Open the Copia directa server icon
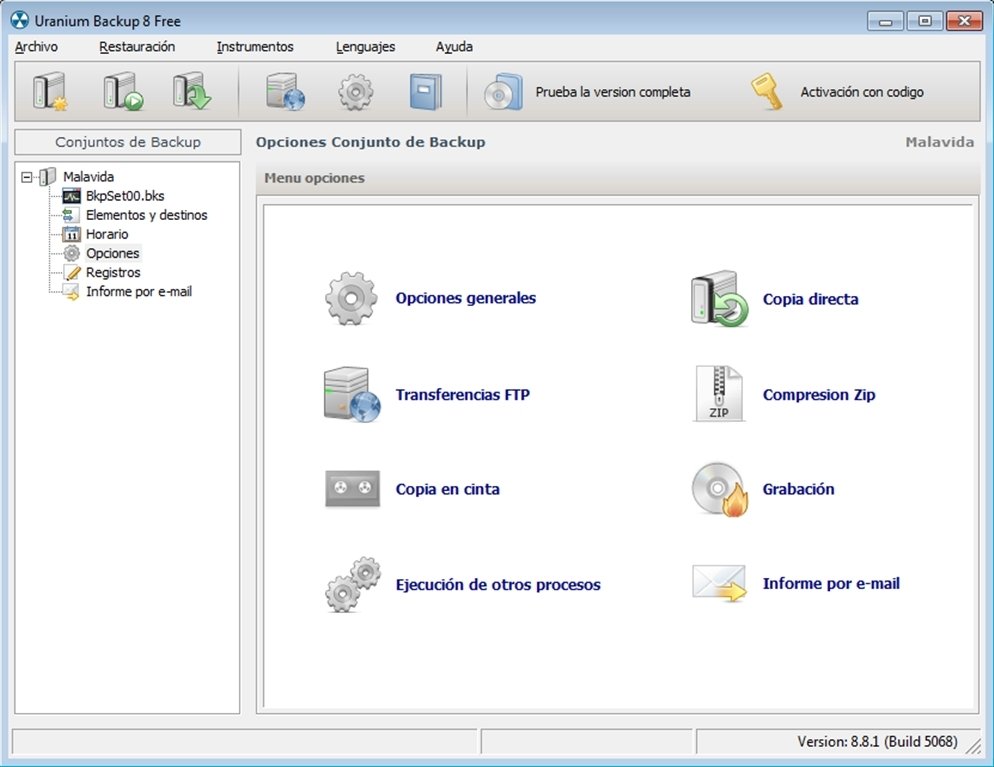Screen dimensions: 994x767 click(720, 299)
